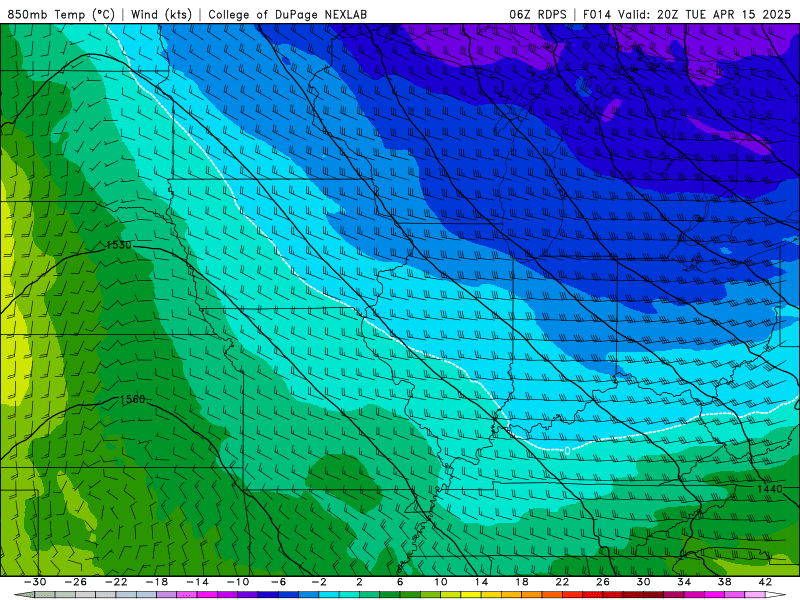Viewport: 800px width, 600px height.
Task: Click the "Wind (kts)" header label
Action: pyautogui.click(x=161, y=14)
